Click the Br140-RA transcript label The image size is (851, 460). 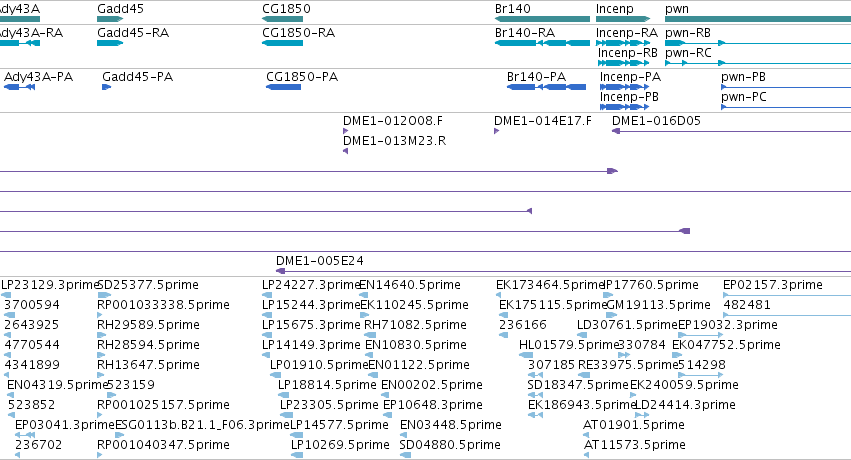coord(525,33)
